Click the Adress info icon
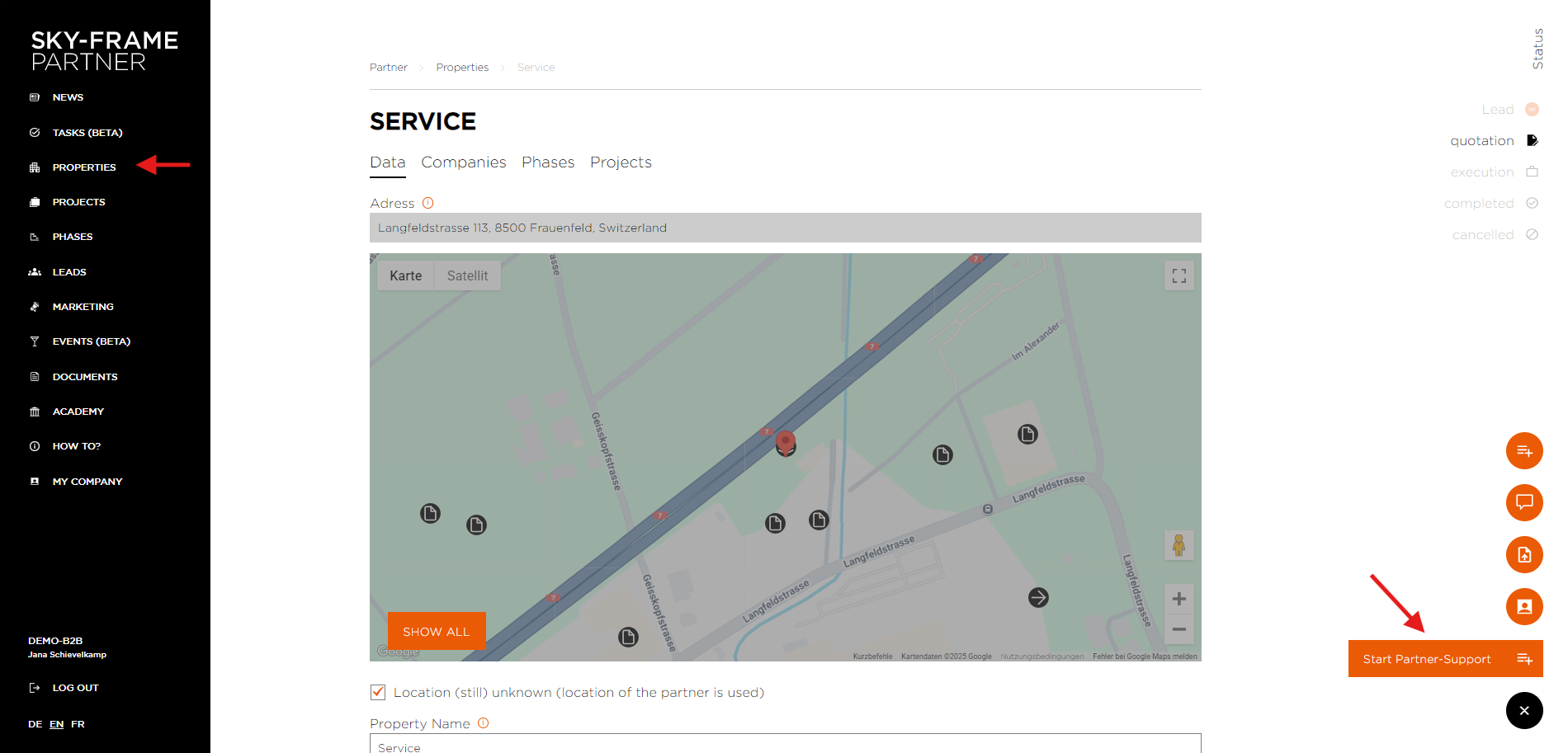Viewport: 1568px width, 753px height. point(427,203)
